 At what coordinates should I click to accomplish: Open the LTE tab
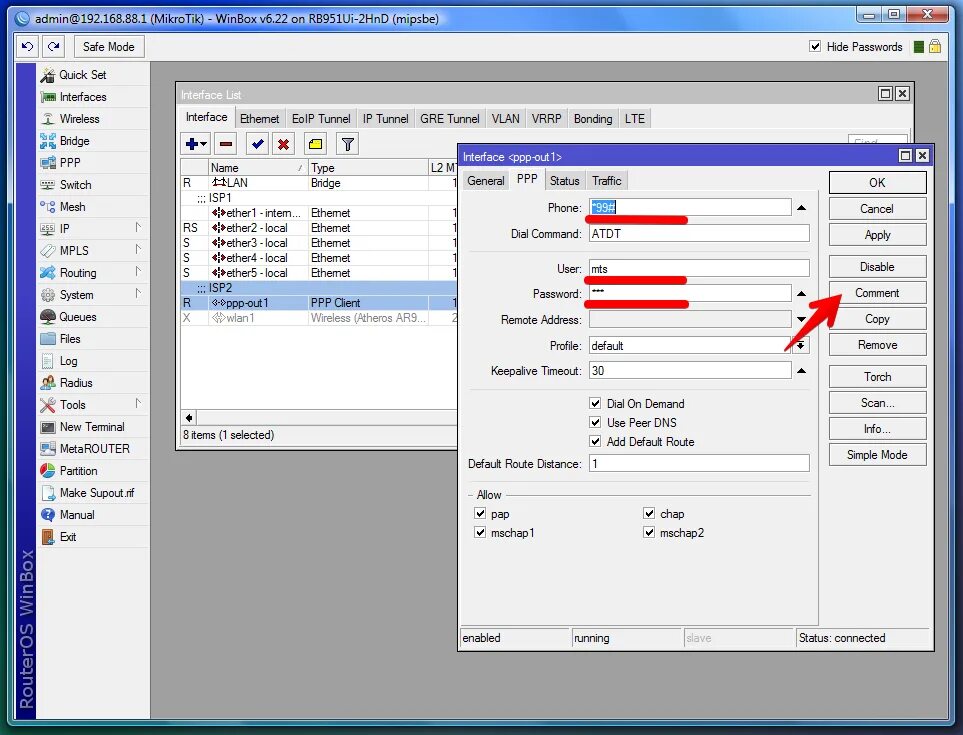634,119
